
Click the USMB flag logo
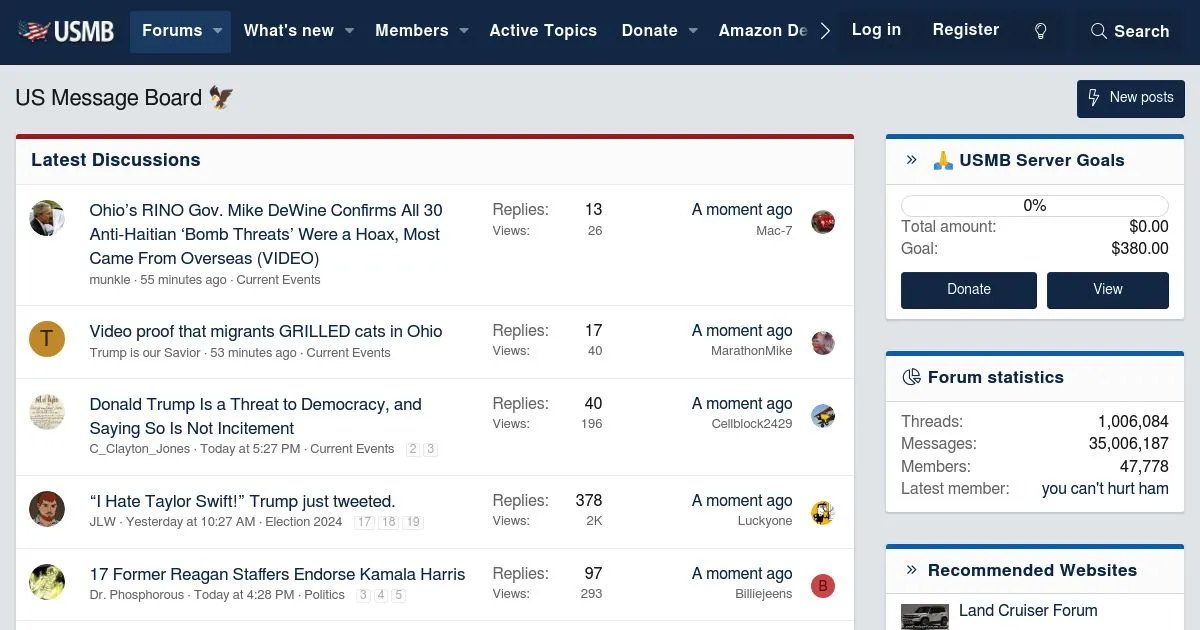(66, 31)
